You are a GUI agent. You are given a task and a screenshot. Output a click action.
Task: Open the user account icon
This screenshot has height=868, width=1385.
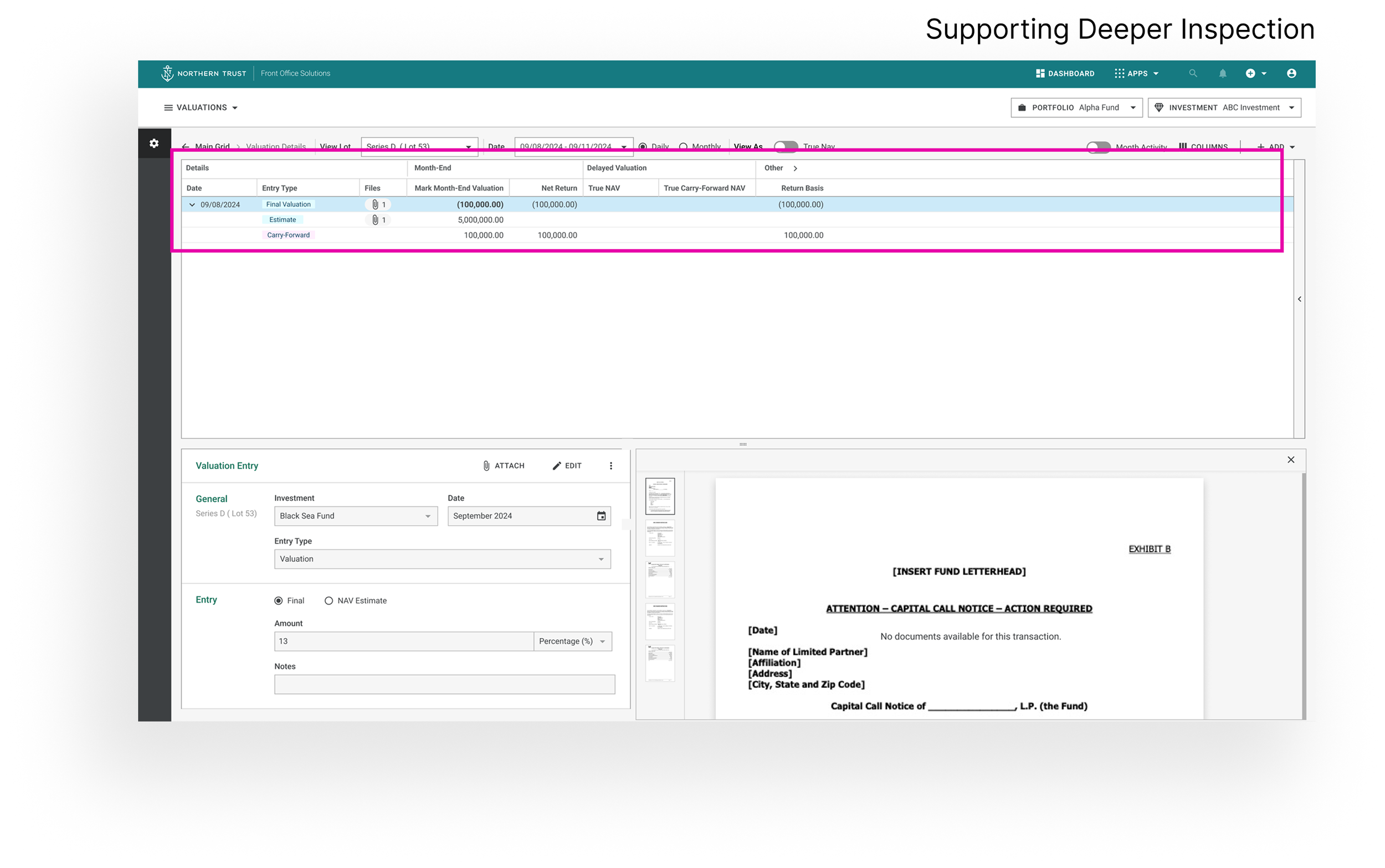(x=1291, y=74)
